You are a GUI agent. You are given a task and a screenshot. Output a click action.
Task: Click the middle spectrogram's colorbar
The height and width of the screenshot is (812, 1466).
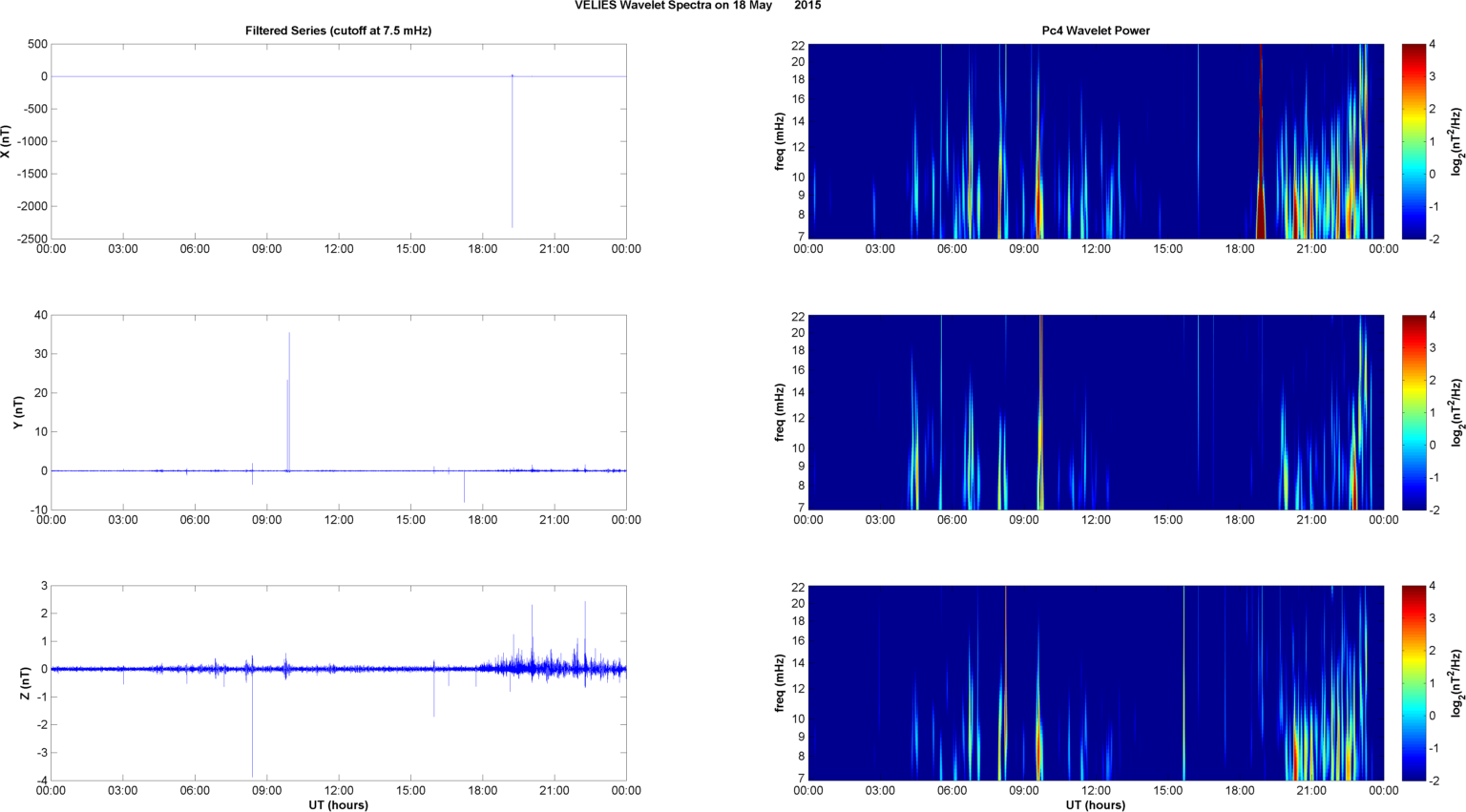pyautogui.click(x=1414, y=412)
